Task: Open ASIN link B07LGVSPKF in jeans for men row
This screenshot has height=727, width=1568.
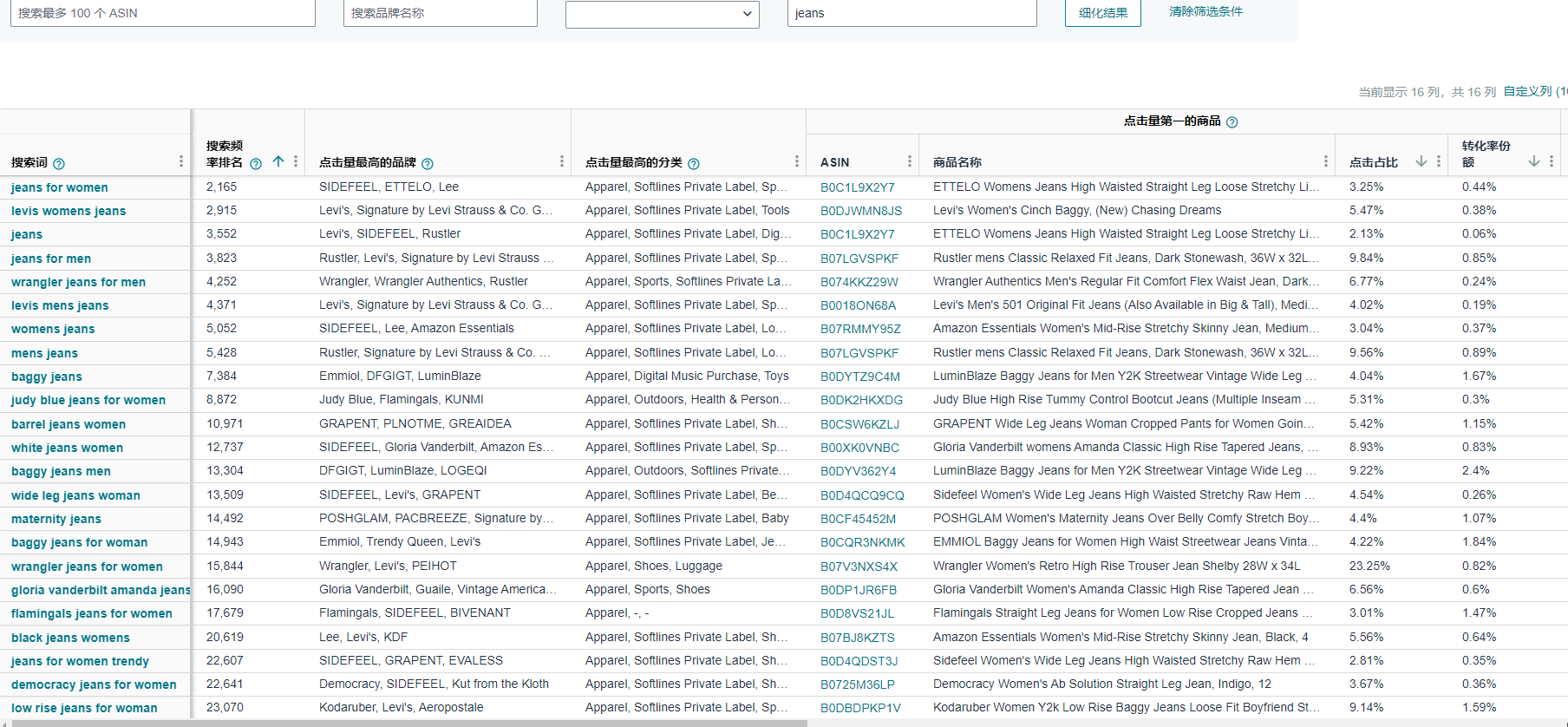Action: [859, 259]
